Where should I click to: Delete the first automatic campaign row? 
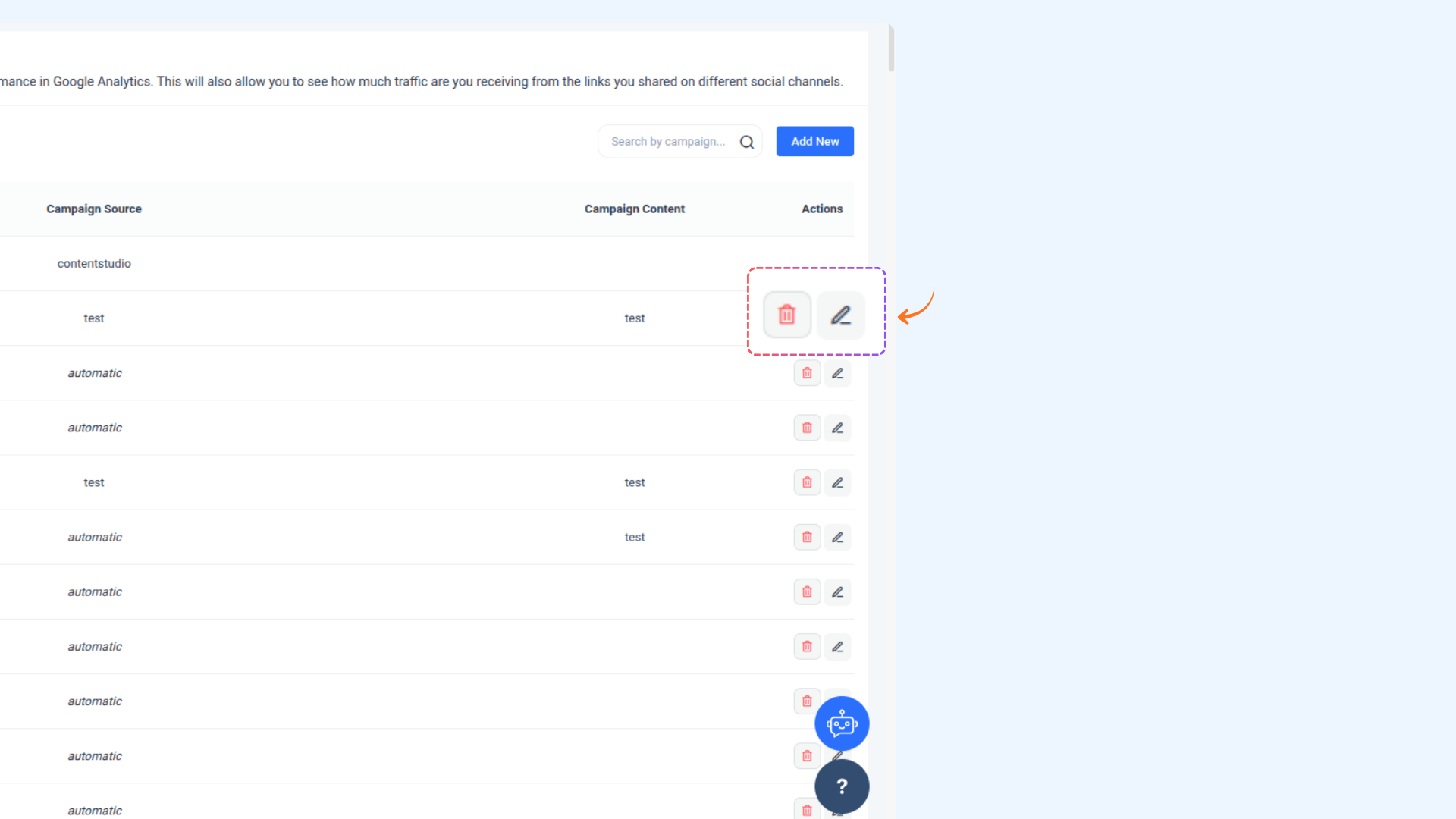[807, 373]
